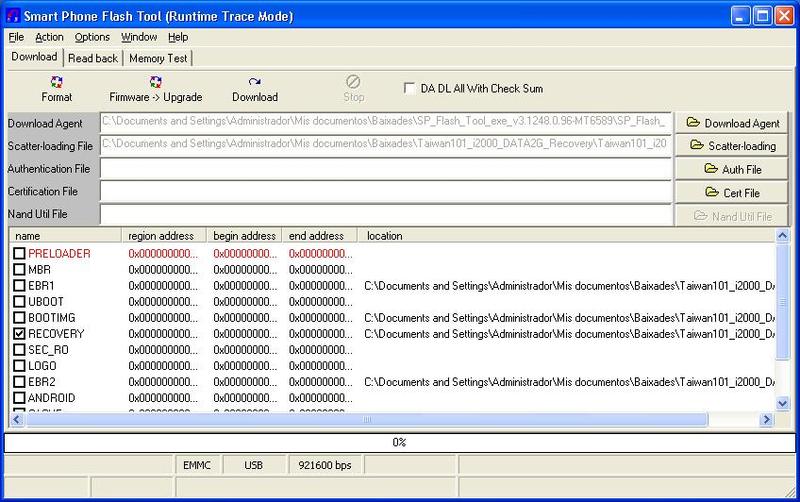Click the Scatter-loading File path field
The height and width of the screenshot is (502, 800).
[386, 144]
